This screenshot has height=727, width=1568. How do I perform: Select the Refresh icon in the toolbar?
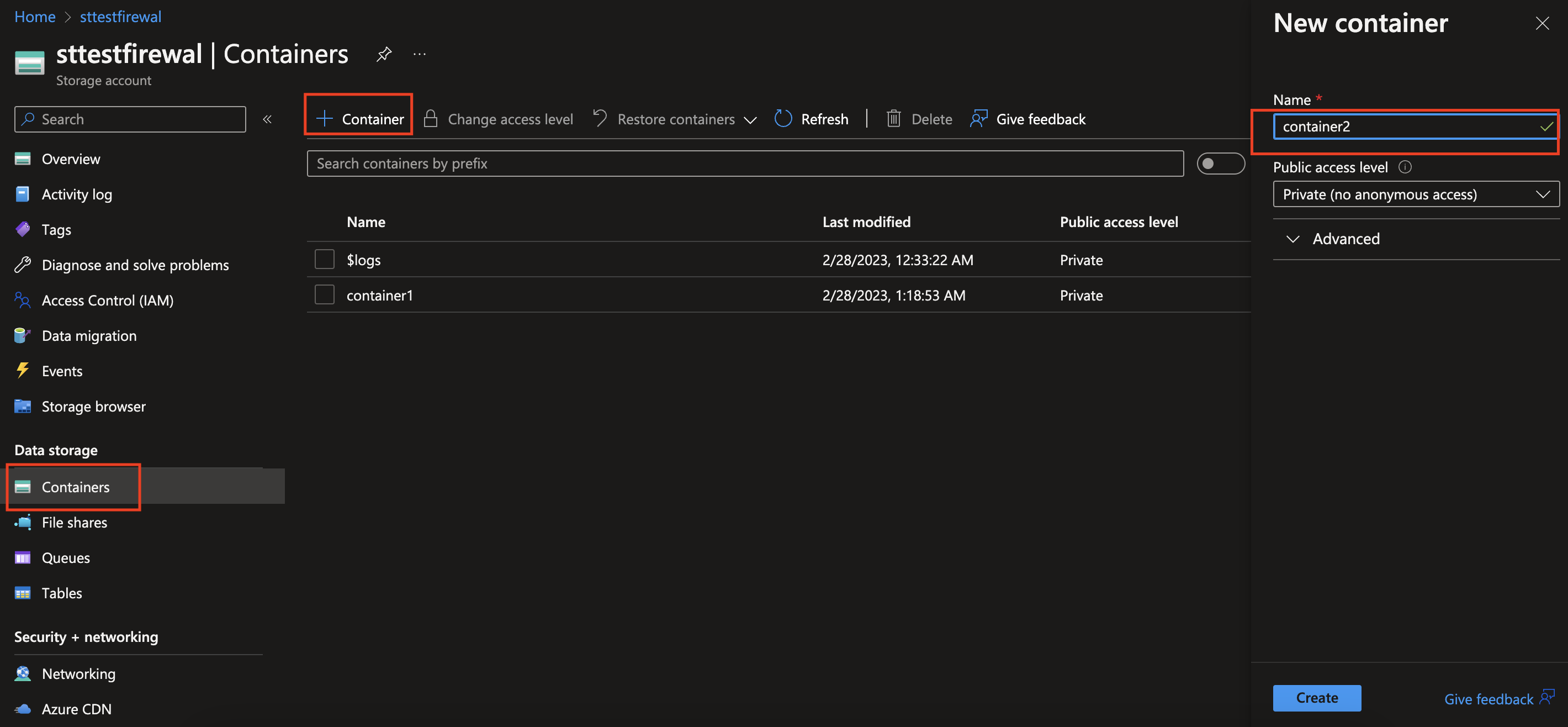pos(783,119)
